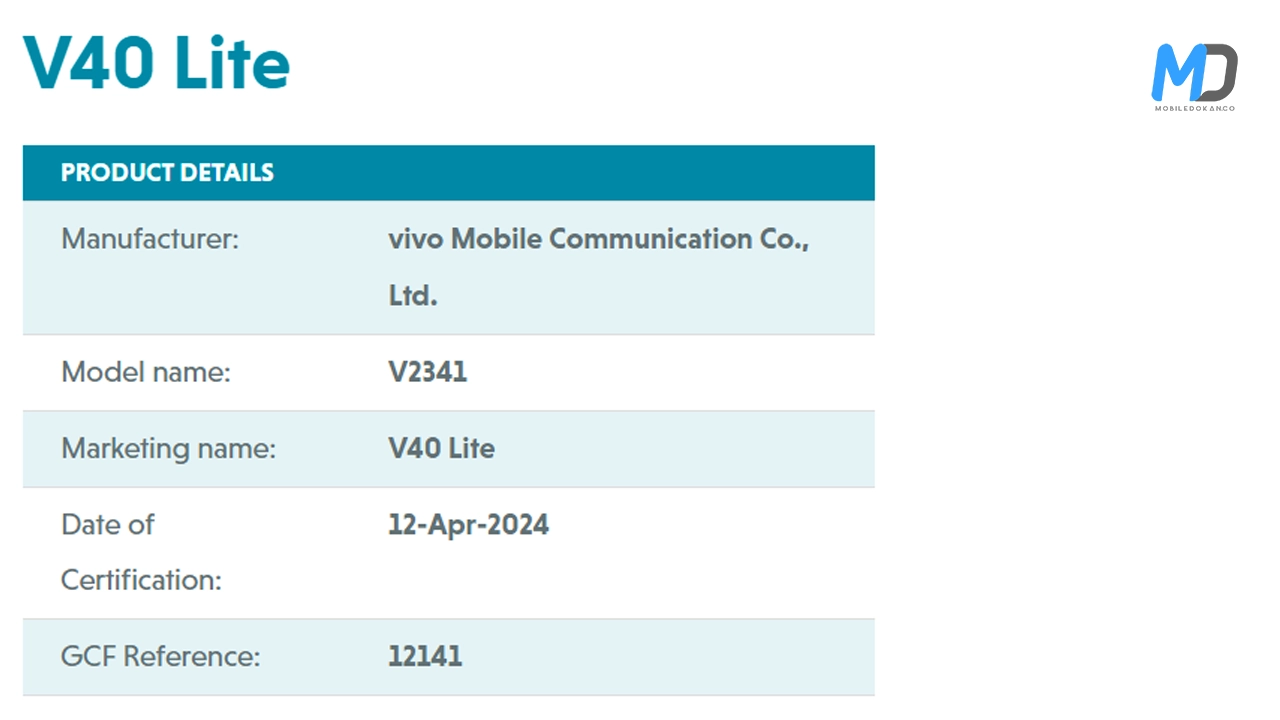Click the GCF Reference label
The height and width of the screenshot is (720, 1280).
click(160, 657)
